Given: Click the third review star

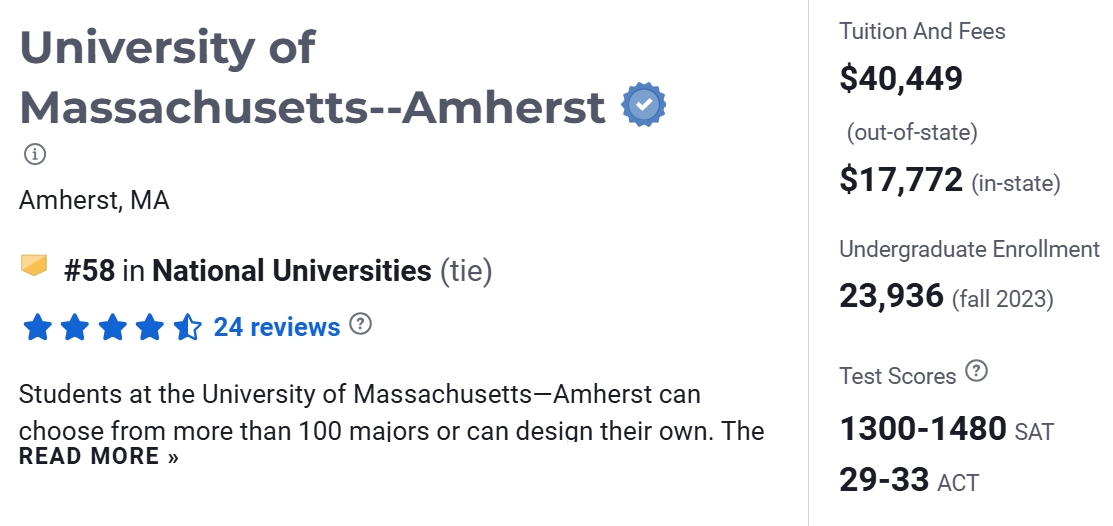Looking at the screenshot, I should tap(112, 327).
